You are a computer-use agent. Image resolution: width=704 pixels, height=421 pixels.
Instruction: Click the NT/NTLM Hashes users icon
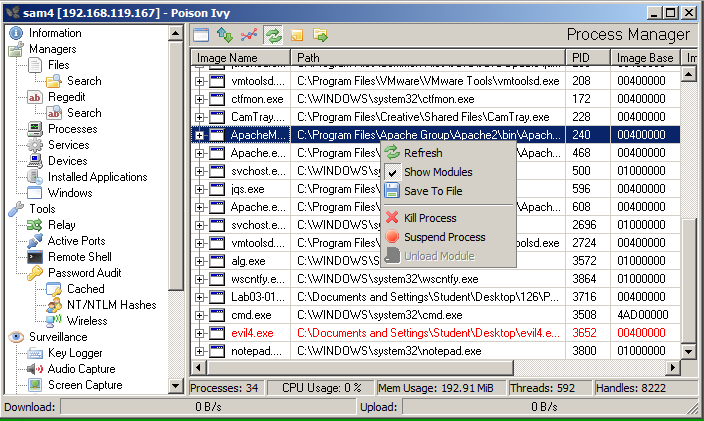(x=54, y=305)
